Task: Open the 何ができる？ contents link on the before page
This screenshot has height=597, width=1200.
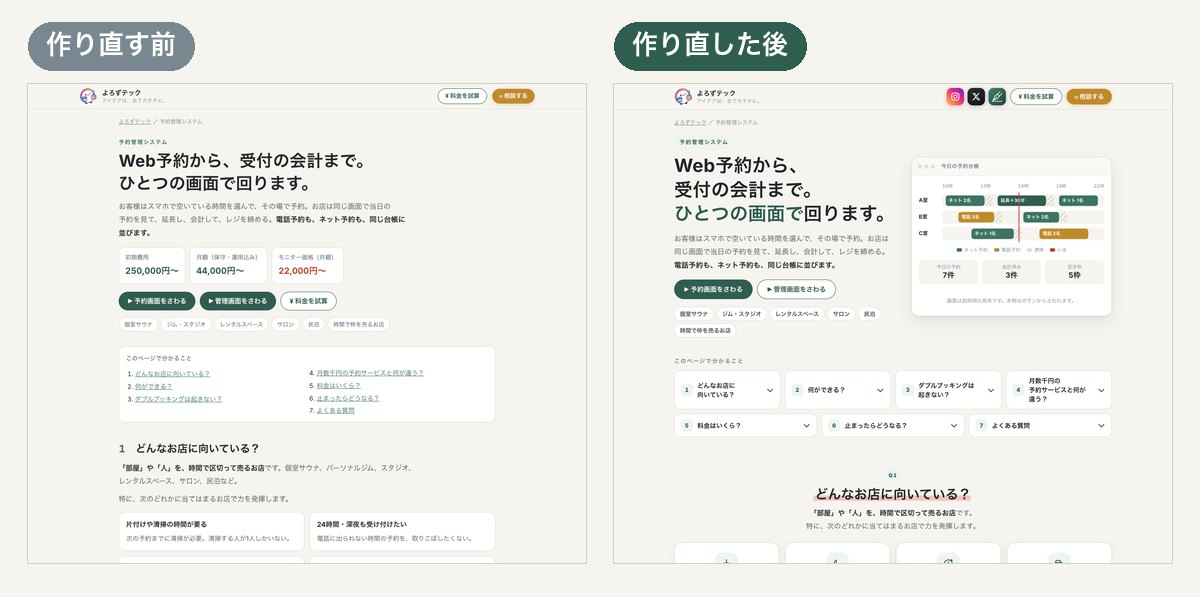Action: point(153,386)
